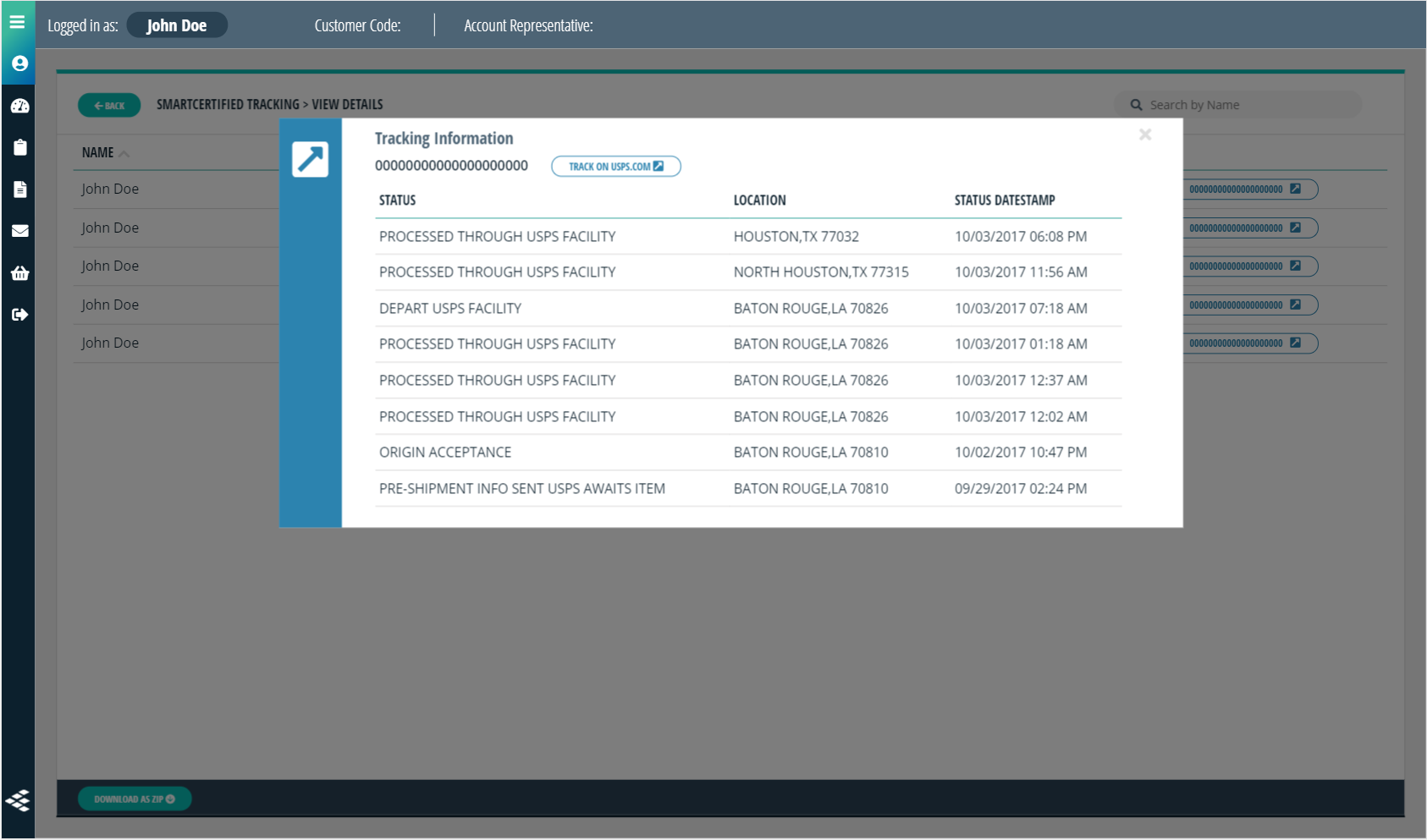Click the large blue arrow icon in dialog

(x=311, y=159)
